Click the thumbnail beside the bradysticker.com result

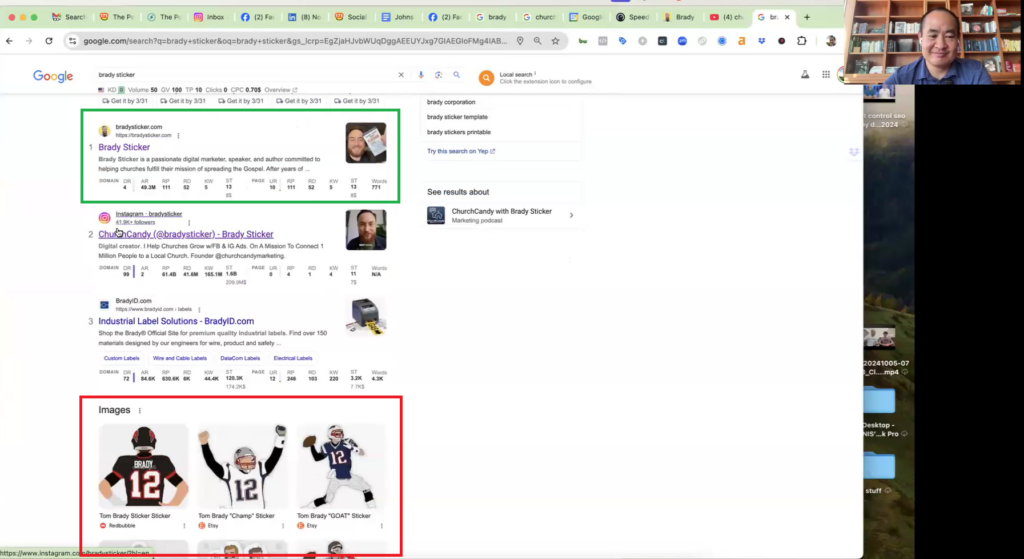click(x=366, y=143)
